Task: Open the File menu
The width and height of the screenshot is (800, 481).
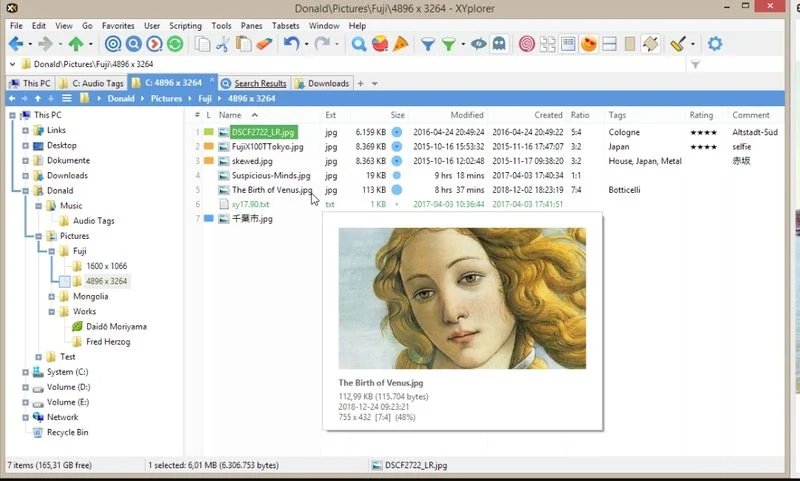Action: pos(16,26)
